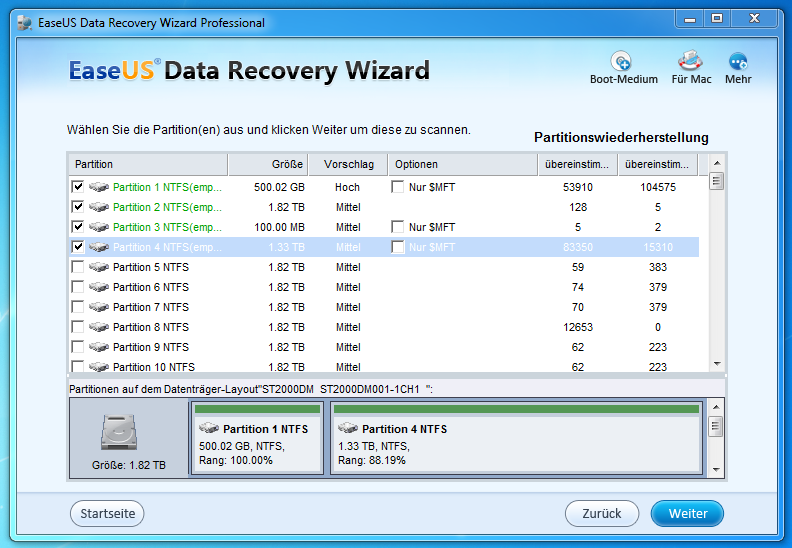The width and height of the screenshot is (792, 548).
Task: Click disk layout scrollbar up arrow
Action: (716, 407)
